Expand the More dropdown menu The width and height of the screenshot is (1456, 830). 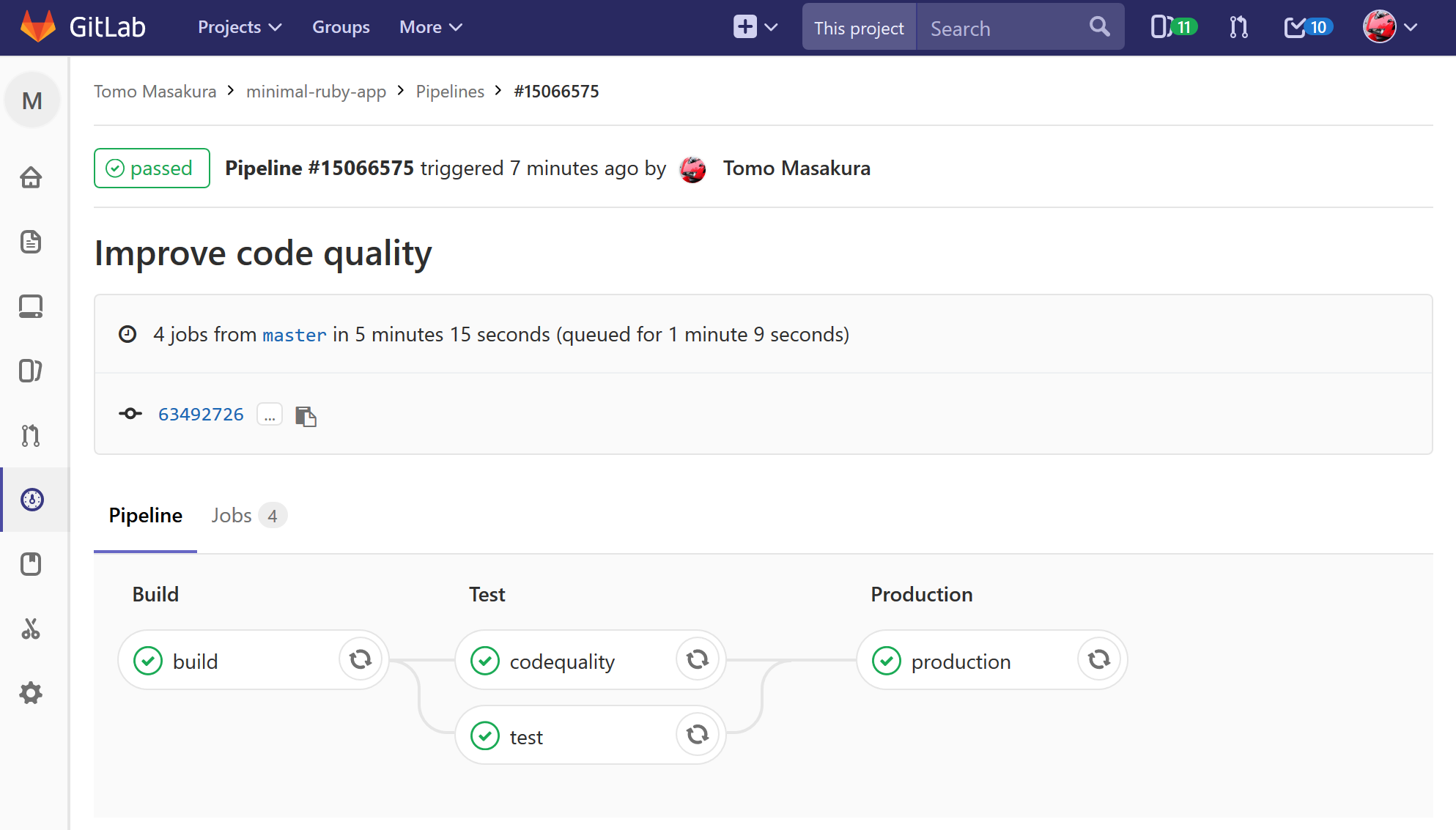(x=430, y=28)
